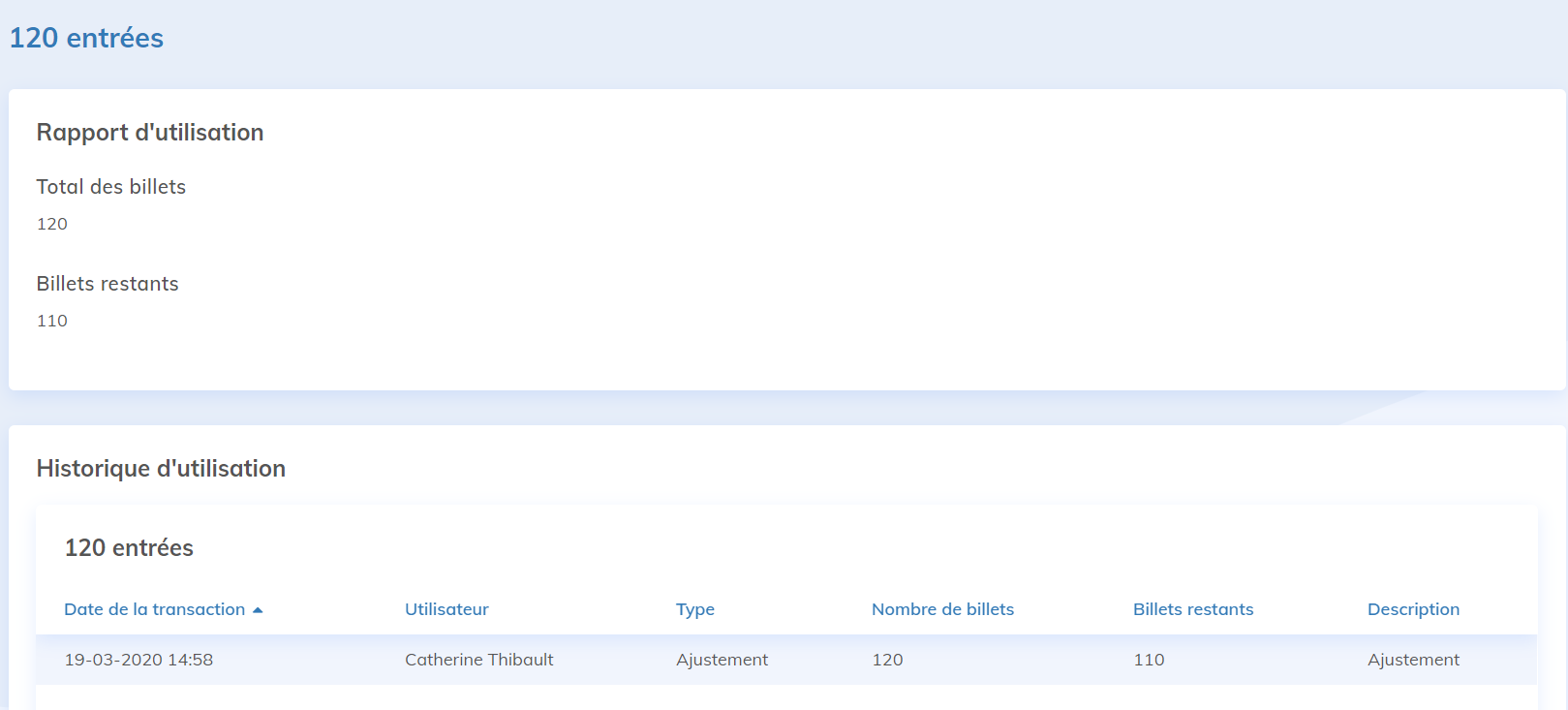Click the 110 value in the table row
1568x710 pixels.
[x=1149, y=660]
